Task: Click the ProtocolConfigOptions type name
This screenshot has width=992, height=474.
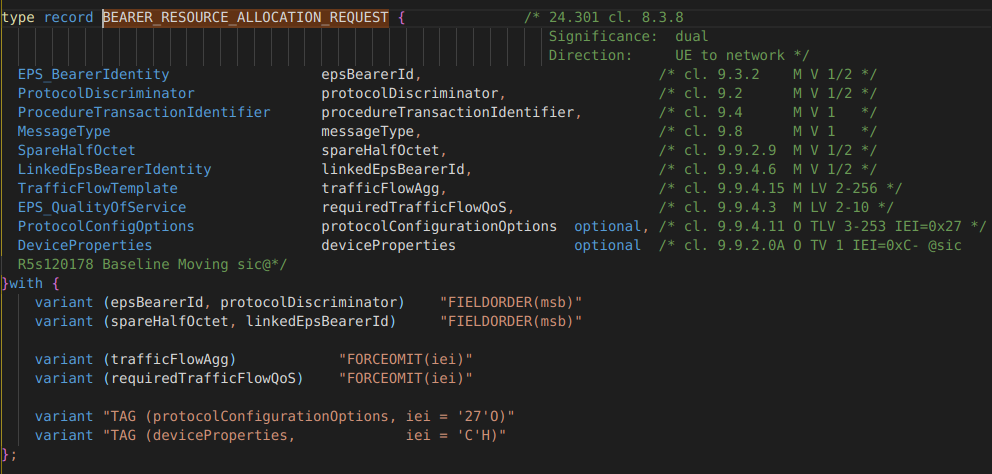Action: [x=106, y=227]
